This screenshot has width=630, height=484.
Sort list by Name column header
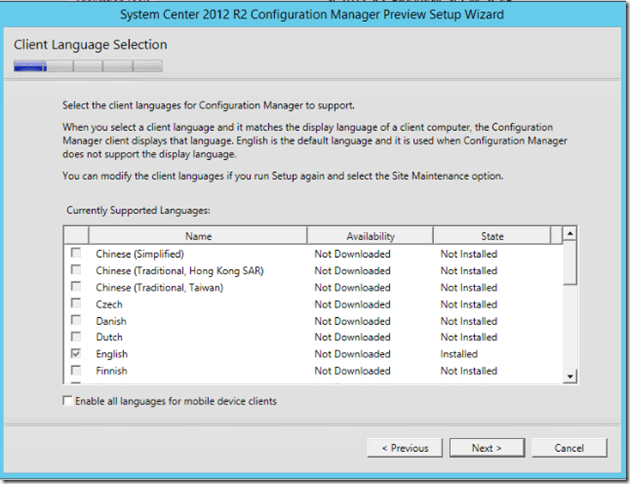198,236
